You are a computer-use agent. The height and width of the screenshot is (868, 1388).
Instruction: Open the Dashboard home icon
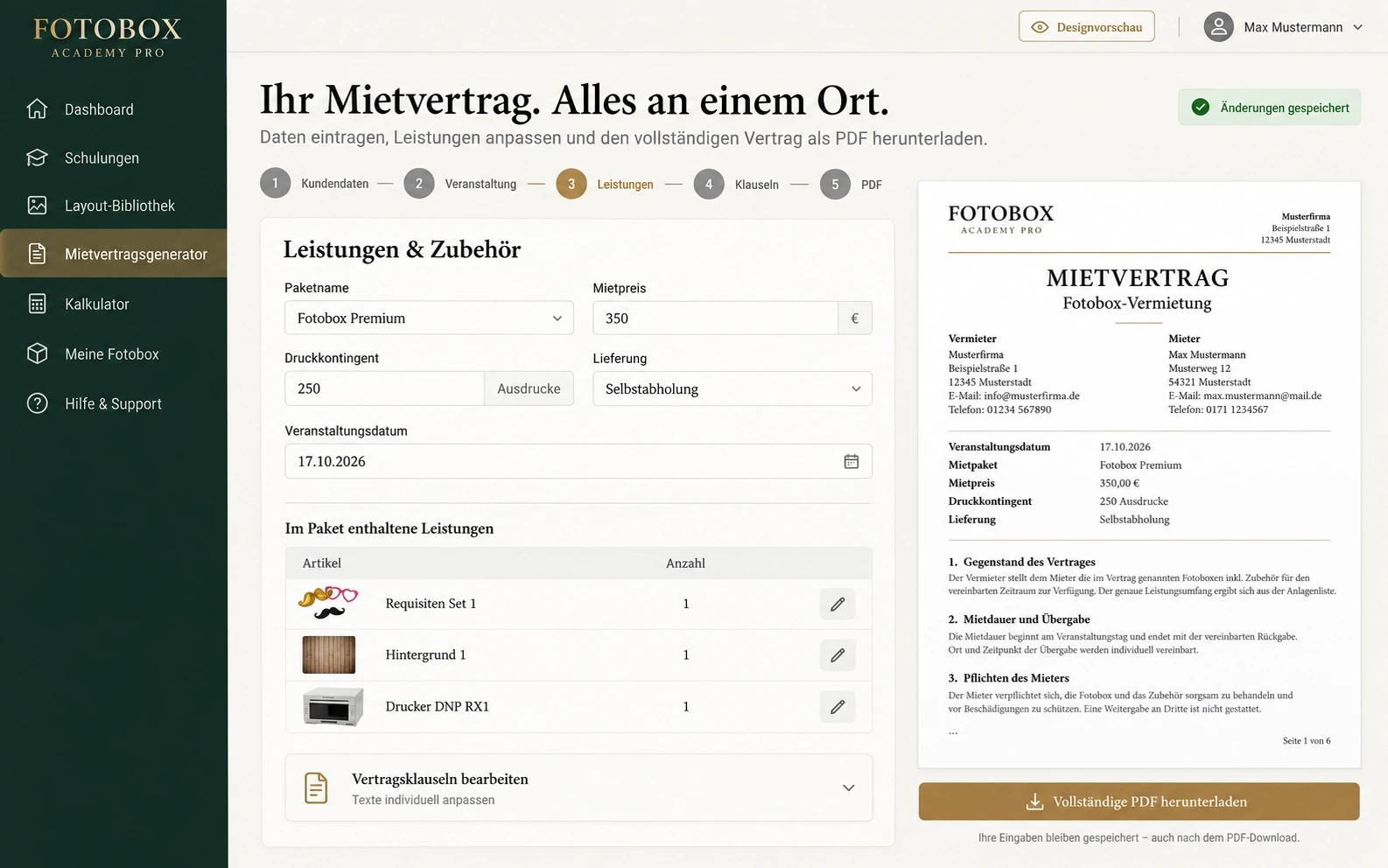[37, 109]
